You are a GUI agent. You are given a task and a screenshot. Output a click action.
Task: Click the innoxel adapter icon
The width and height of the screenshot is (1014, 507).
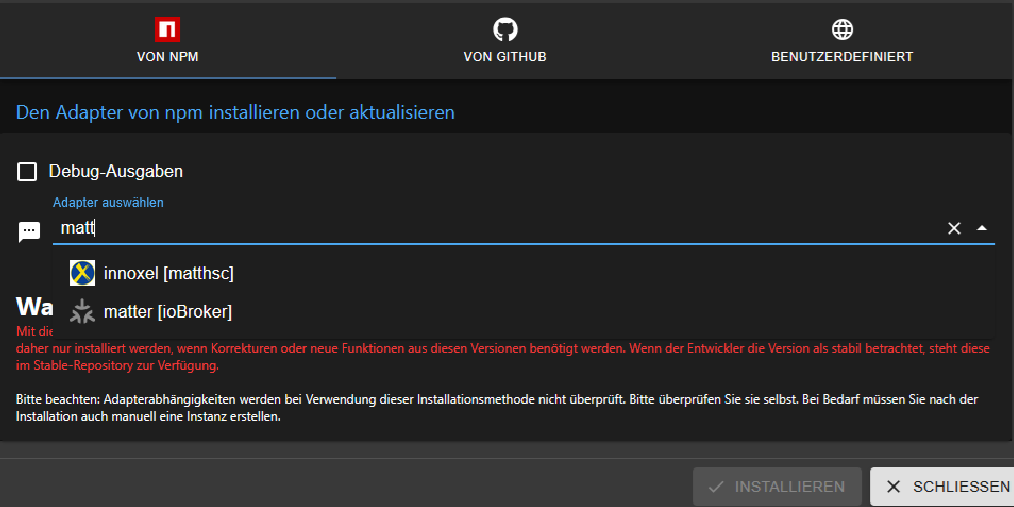pos(82,274)
